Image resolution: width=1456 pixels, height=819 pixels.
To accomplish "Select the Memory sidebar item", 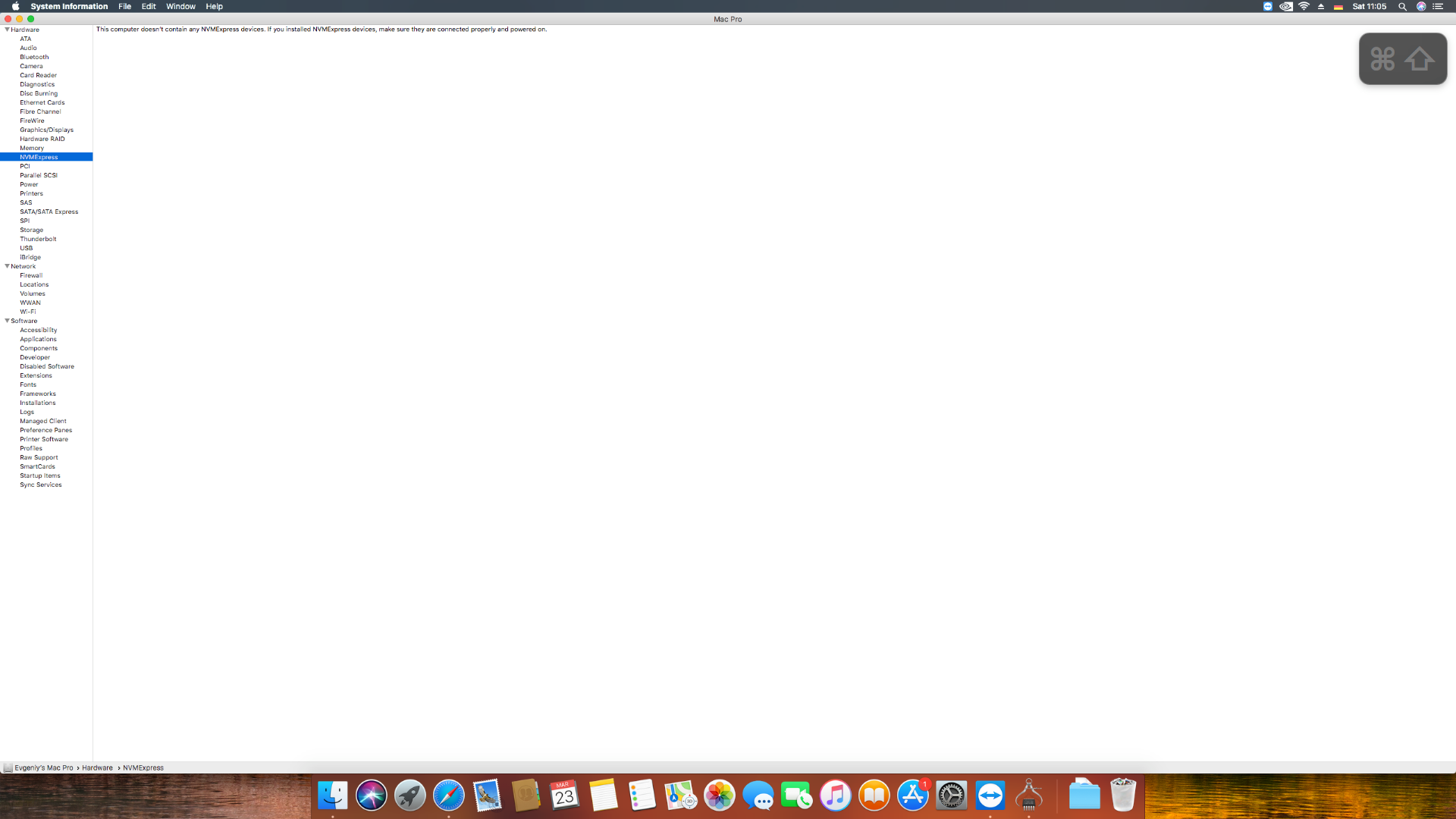I will pyautogui.click(x=32, y=148).
